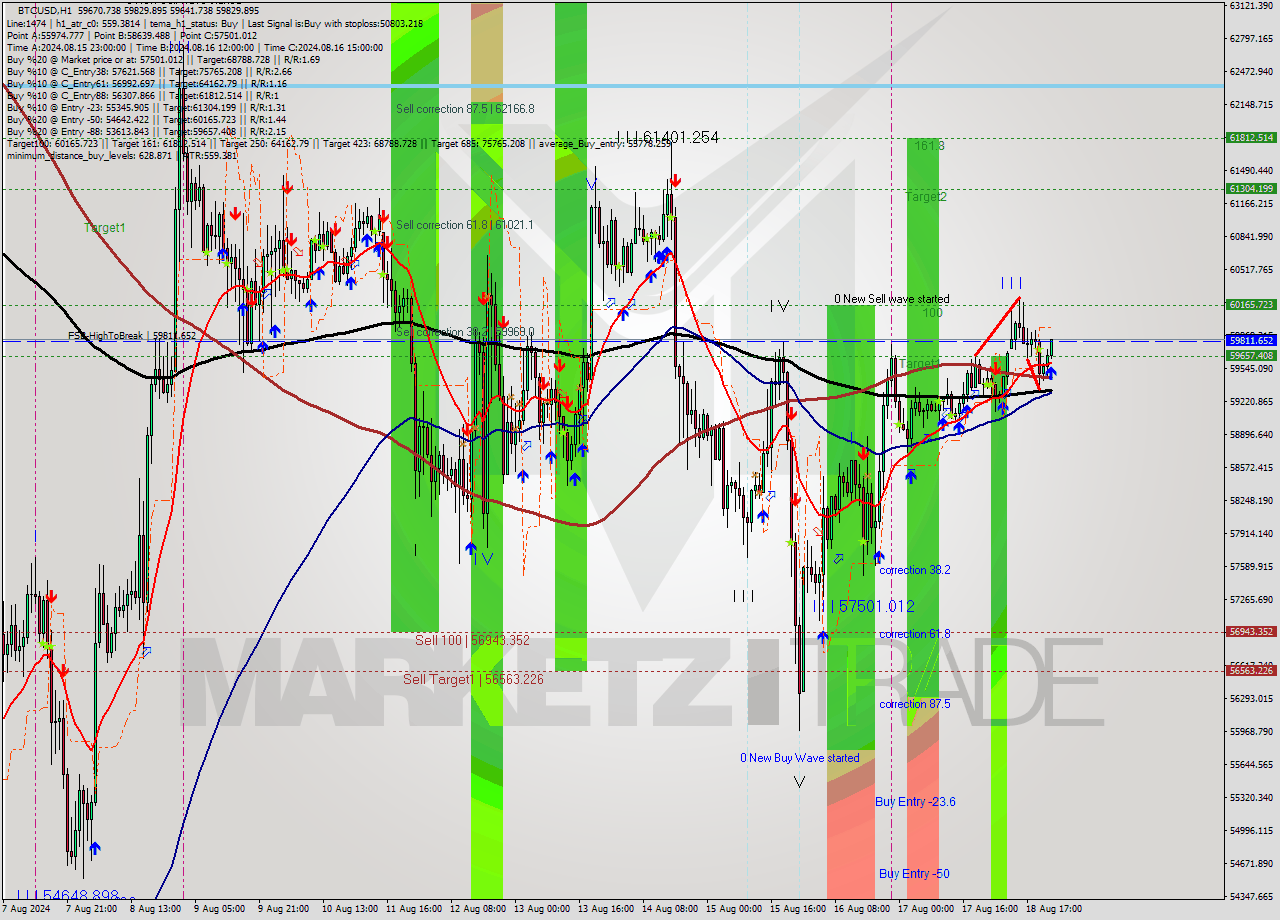Select the 'Sell Target1 | 56563.226' label
Image resolution: width=1280 pixels, height=920 pixels.
pos(473,679)
